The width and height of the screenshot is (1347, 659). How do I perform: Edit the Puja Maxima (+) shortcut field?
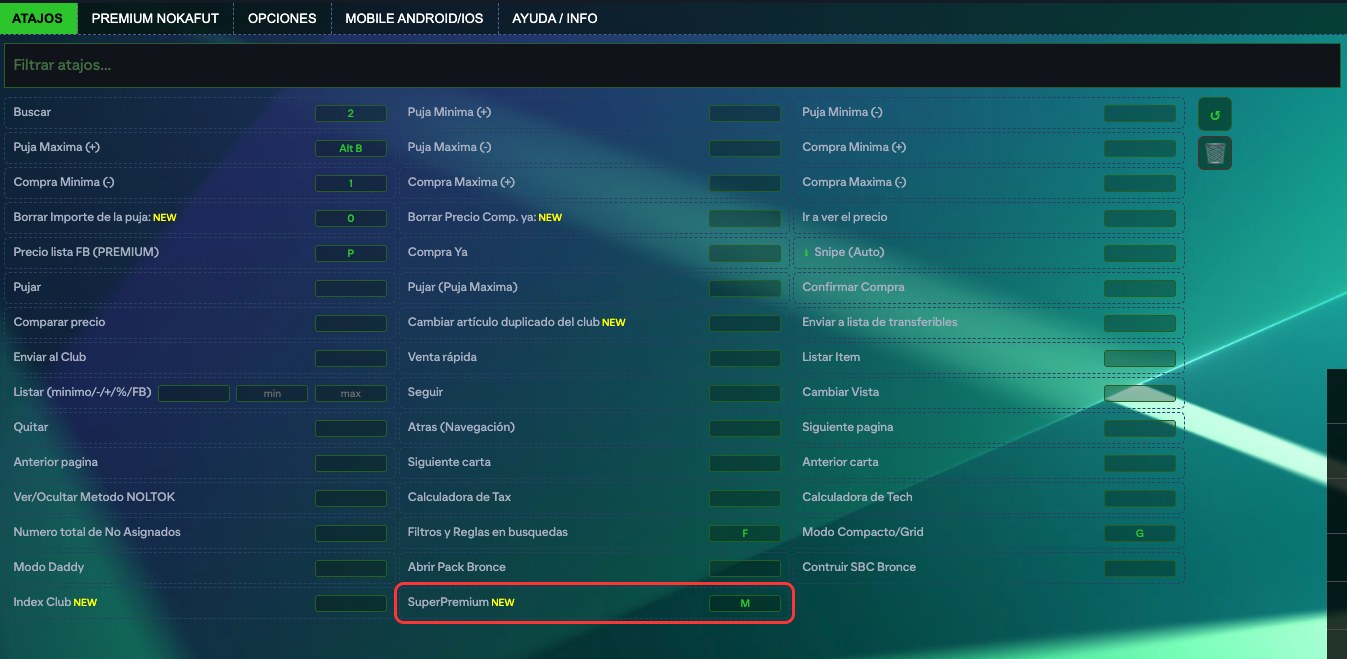pyautogui.click(x=351, y=149)
